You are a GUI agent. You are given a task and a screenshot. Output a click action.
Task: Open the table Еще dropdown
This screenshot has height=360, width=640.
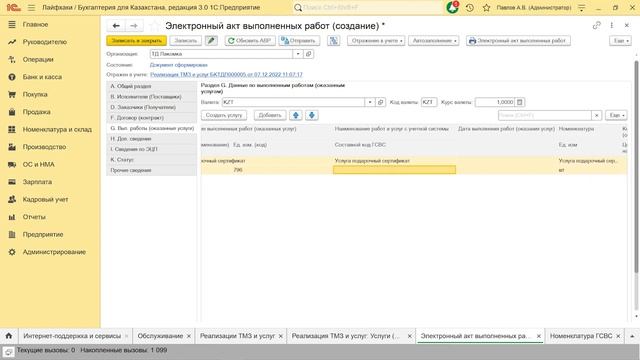[616, 116]
